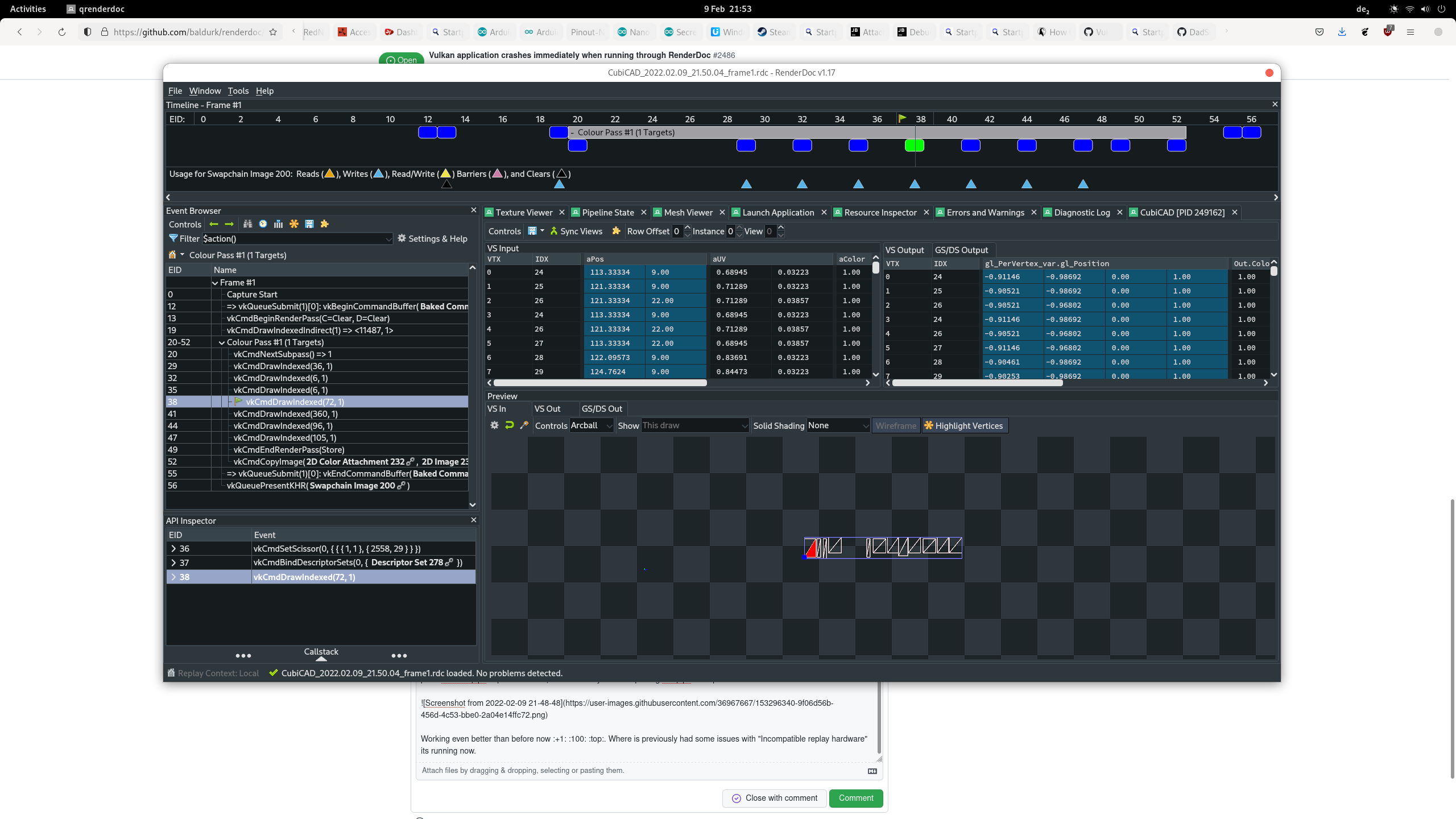The height and width of the screenshot is (819, 1456).
Task: Switch to the GS/DS Output tab
Action: click(x=962, y=250)
